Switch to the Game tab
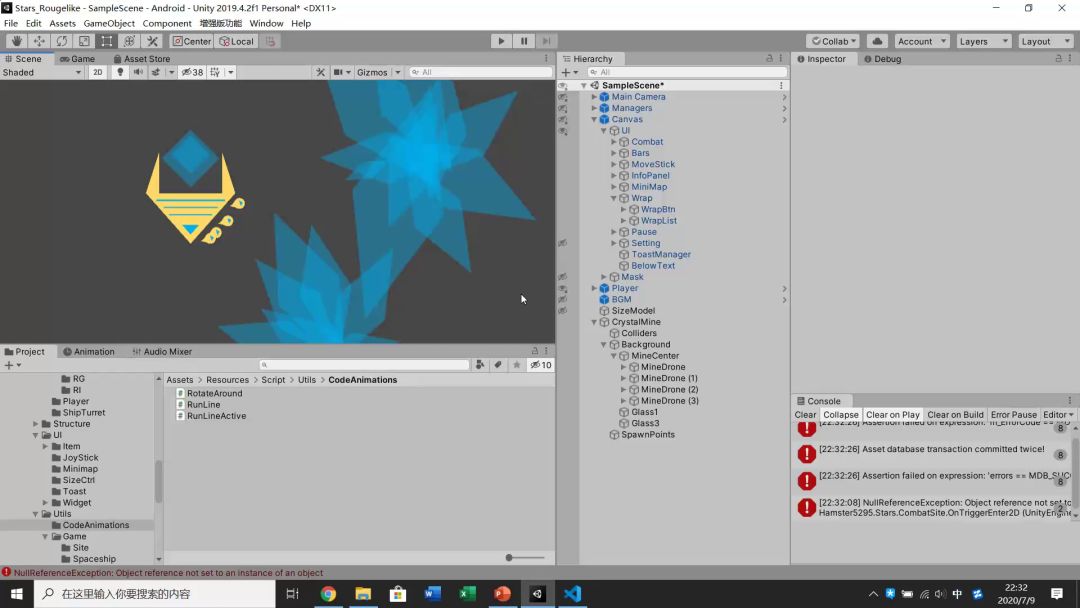Image resolution: width=1080 pixels, height=608 pixels. click(77, 59)
